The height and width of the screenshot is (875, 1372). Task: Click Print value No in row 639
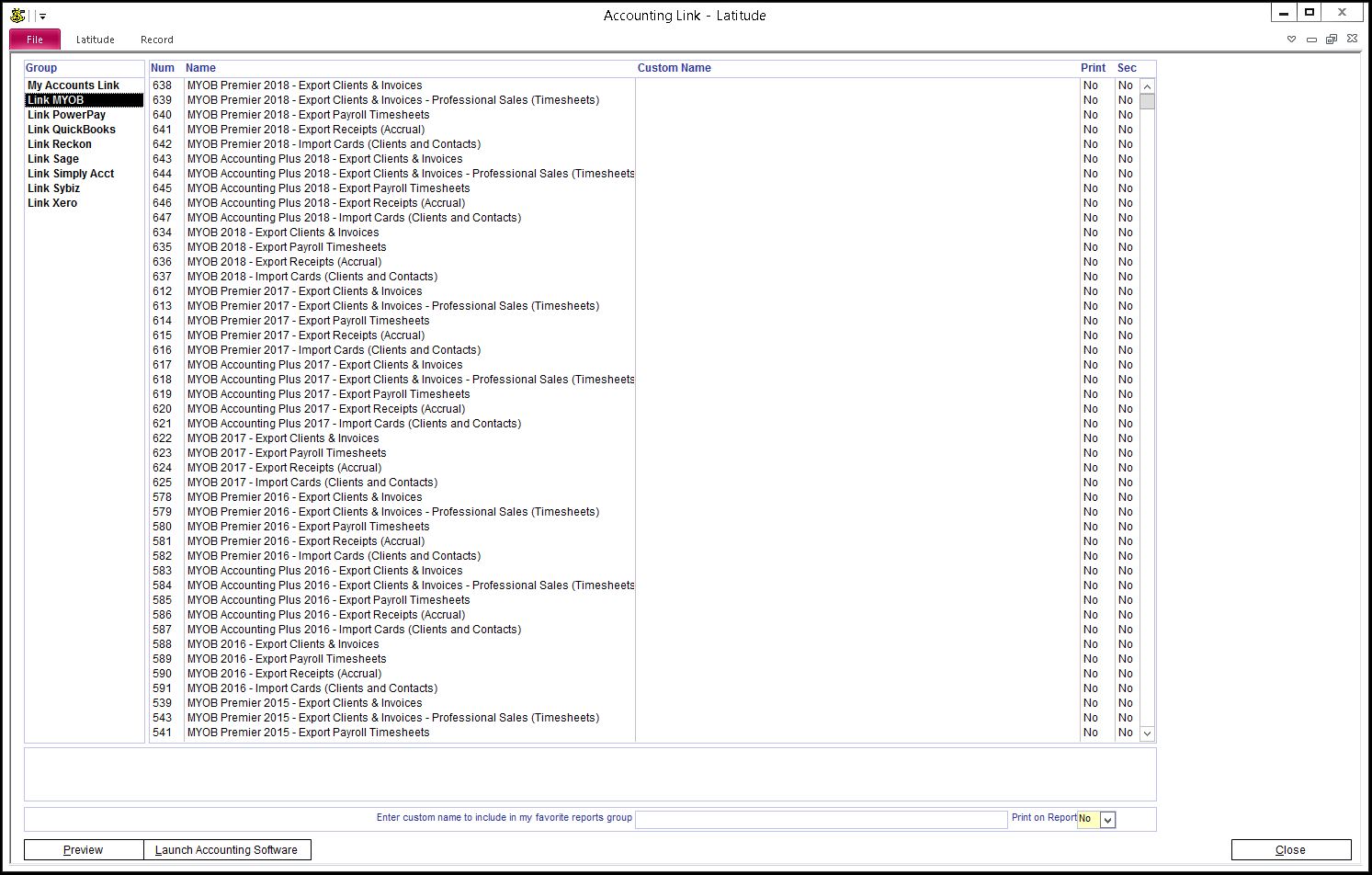[1091, 100]
